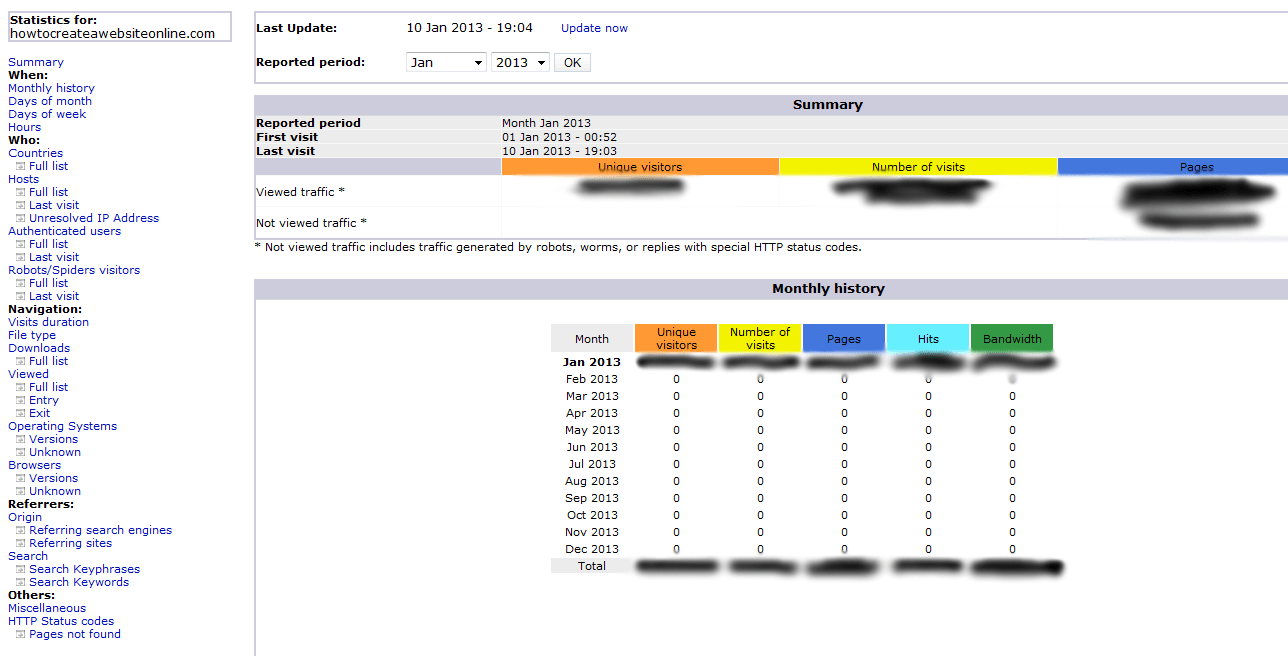Click the Versions icon under Browsers

tap(22, 478)
